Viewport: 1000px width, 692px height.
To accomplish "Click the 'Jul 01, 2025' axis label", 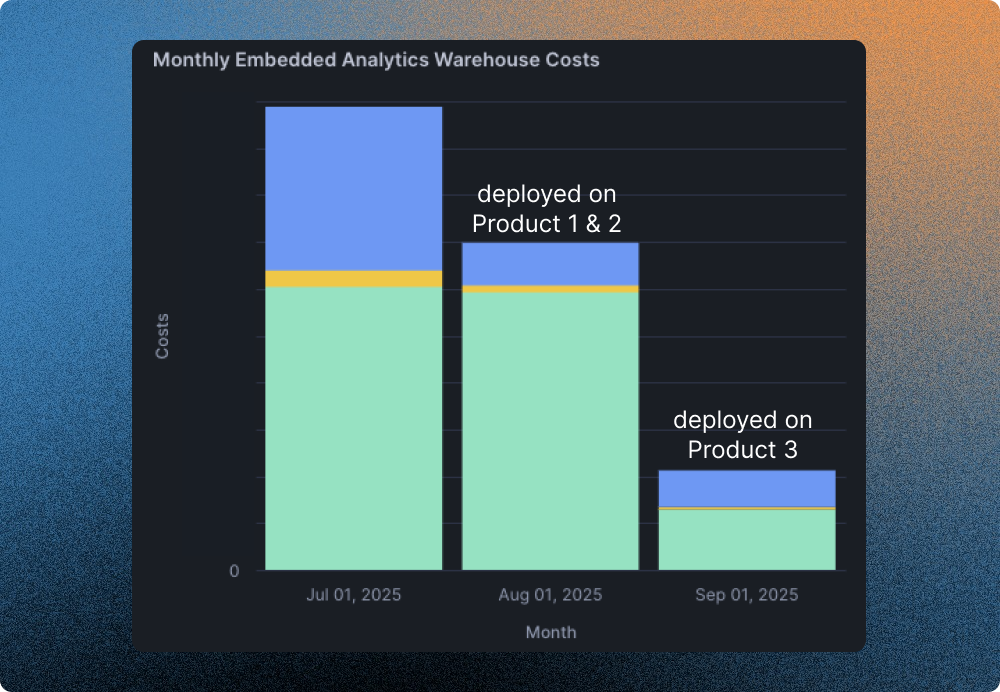I will [x=352, y=594].
